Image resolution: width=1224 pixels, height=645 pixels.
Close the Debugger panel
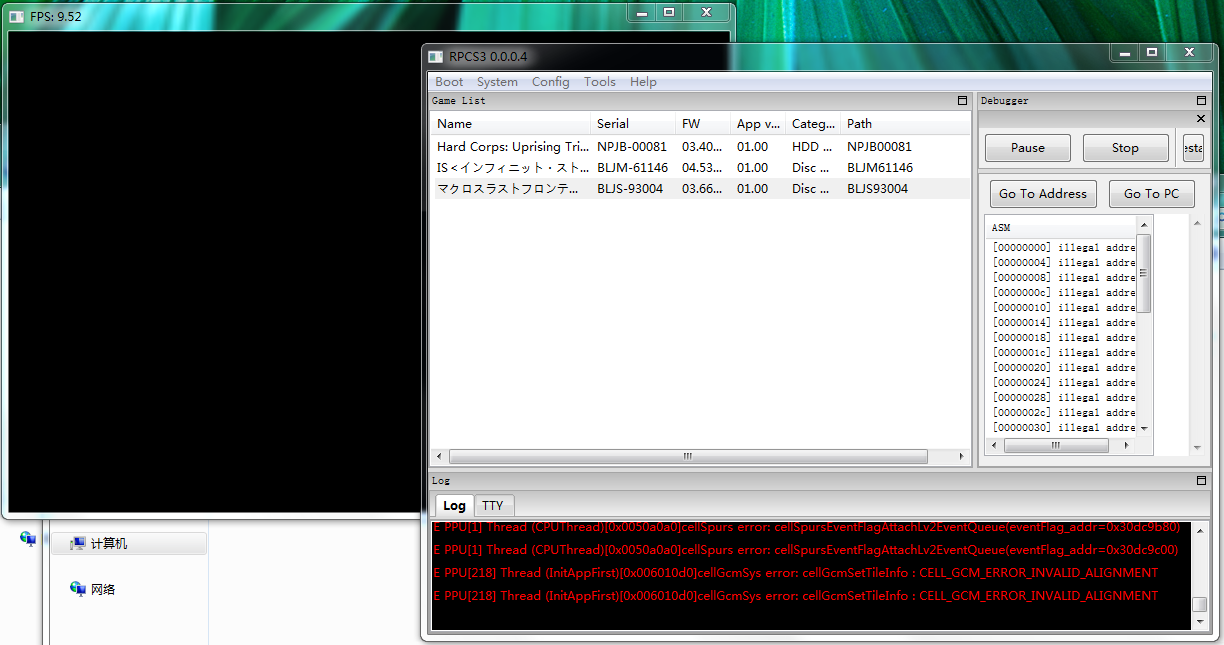pos(1201,119)
